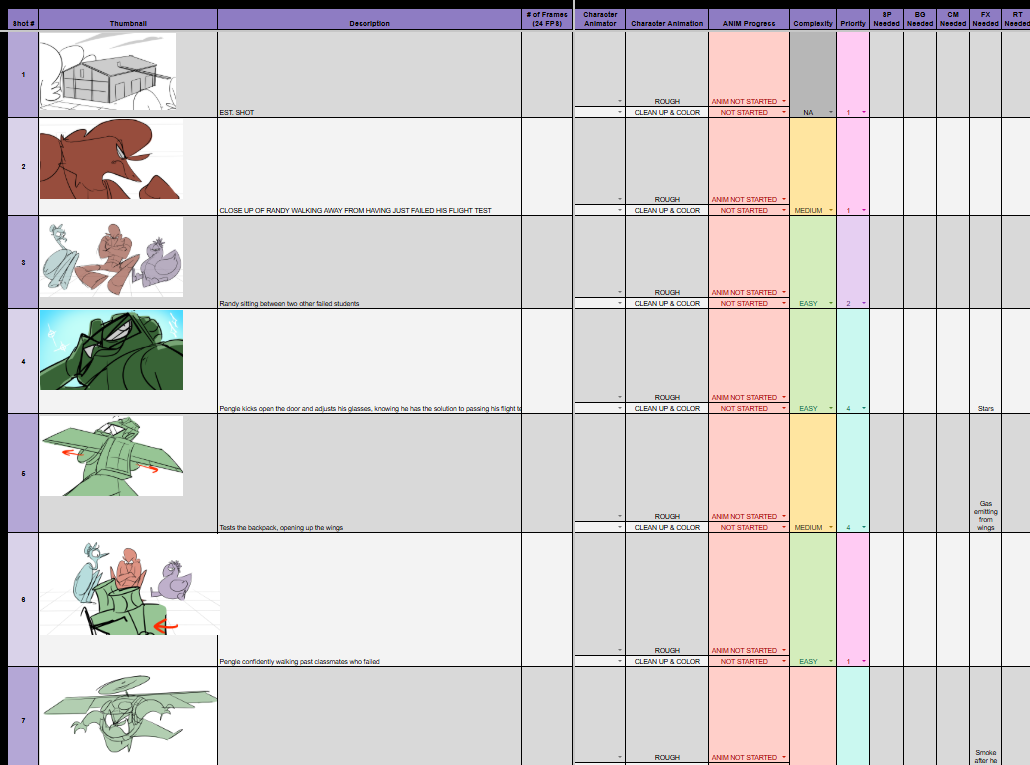This screenshot has height=765, width=1030.
Task: Click the # of Frames column header
Action: click(547, 19)
